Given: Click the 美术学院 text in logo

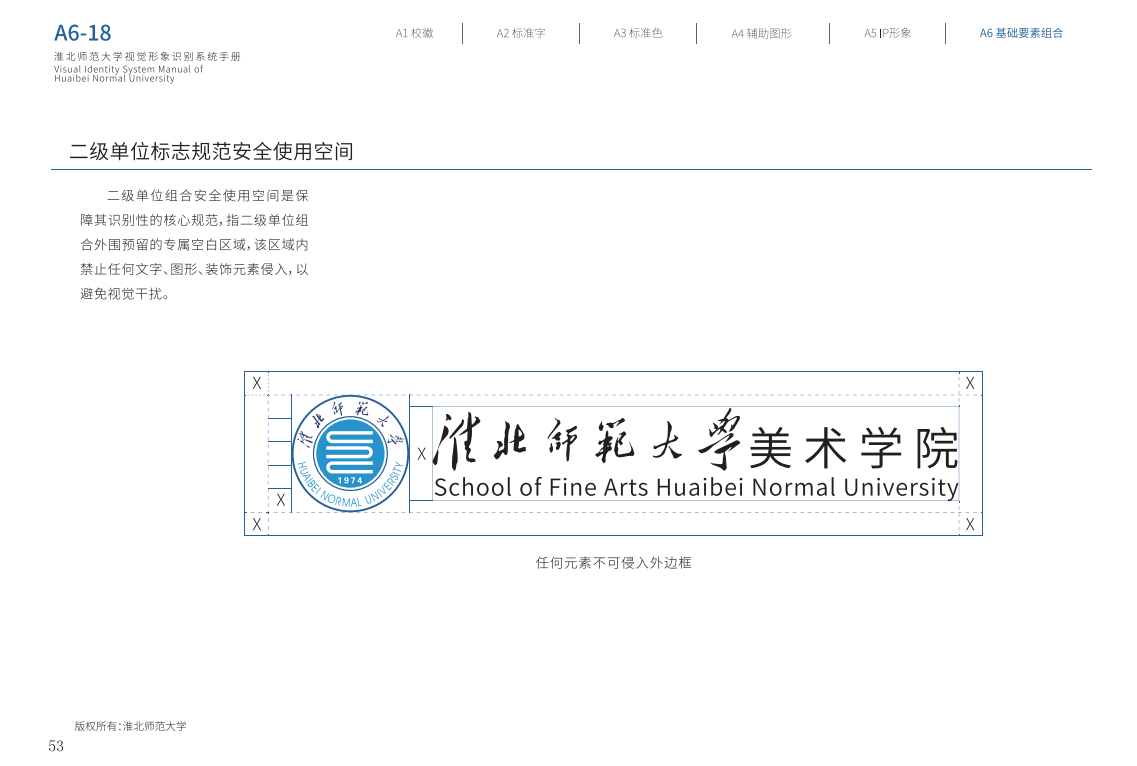Looking at the screenshot, I should click(x=853, y=448).
